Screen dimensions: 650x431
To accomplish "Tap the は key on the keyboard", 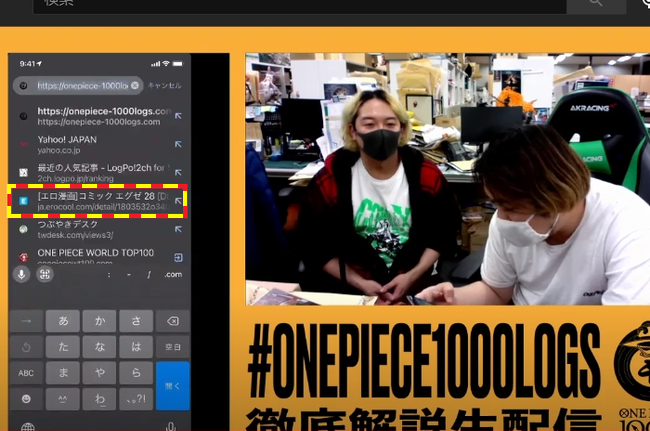I will (136, 347).
